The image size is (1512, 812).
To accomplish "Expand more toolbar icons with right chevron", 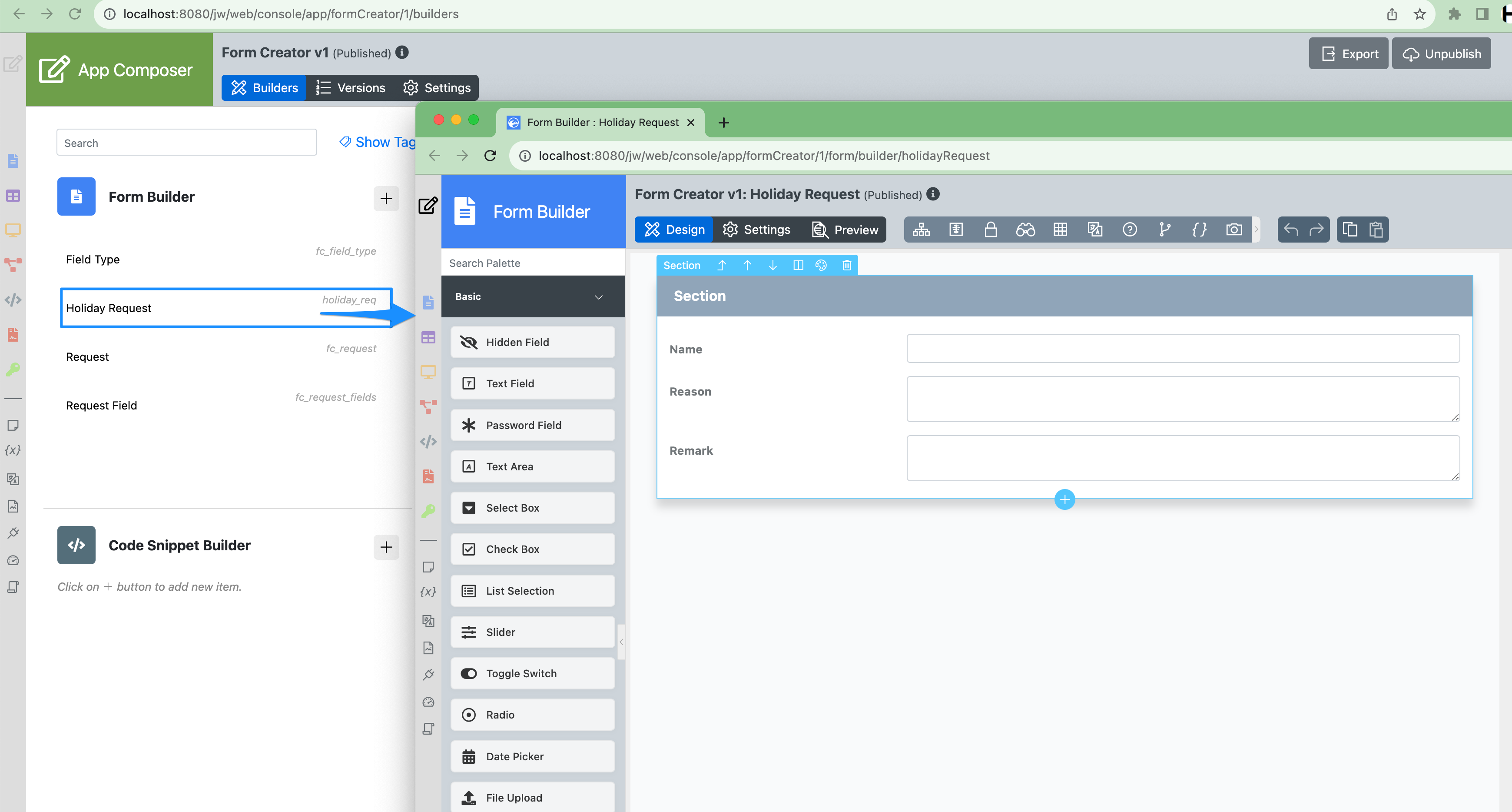I will click(1256, 230).
